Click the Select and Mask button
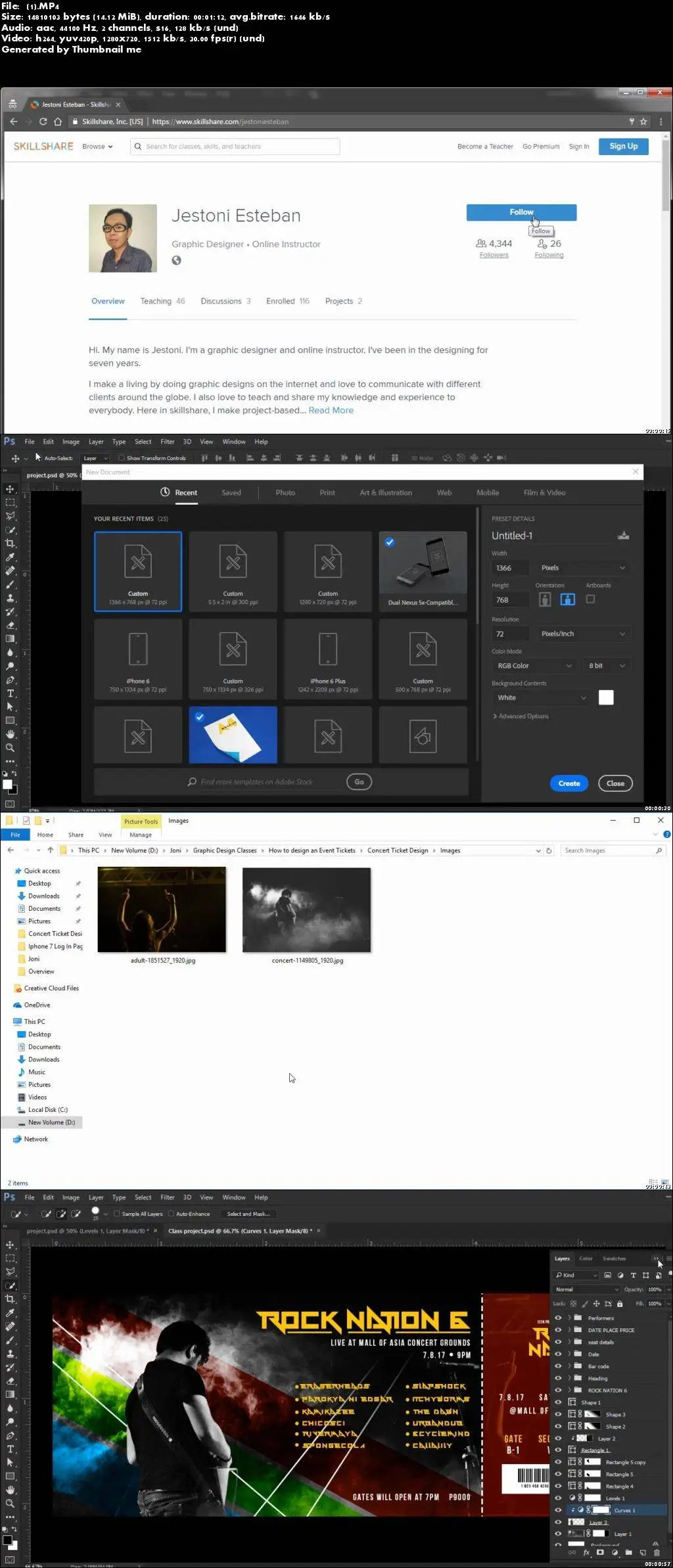This screenshot has width=673, height=1568. click(x=248, y=1214)
